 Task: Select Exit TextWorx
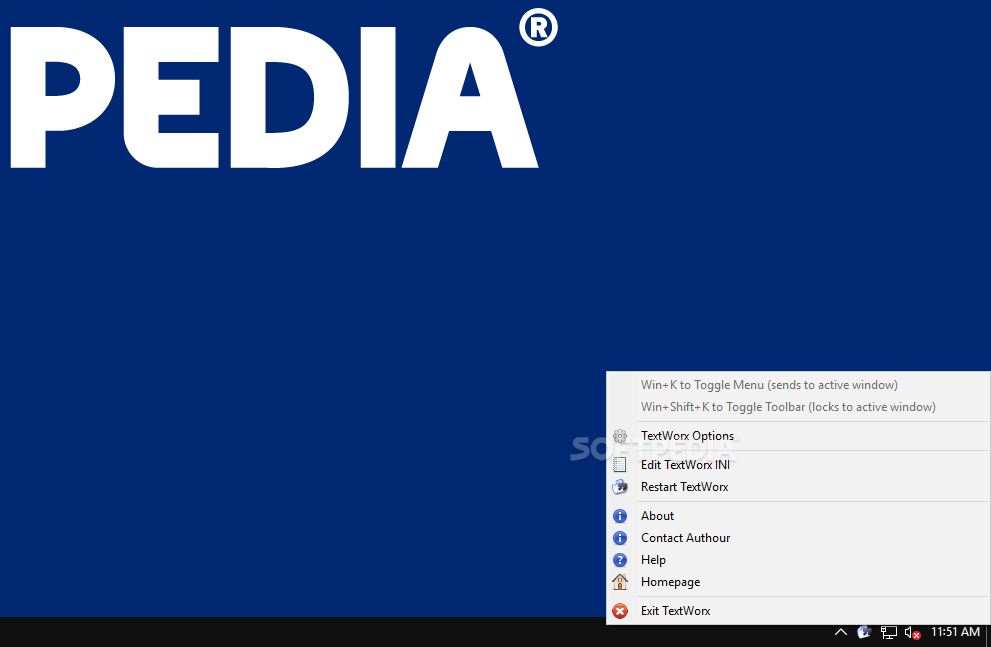coord(798,612)
